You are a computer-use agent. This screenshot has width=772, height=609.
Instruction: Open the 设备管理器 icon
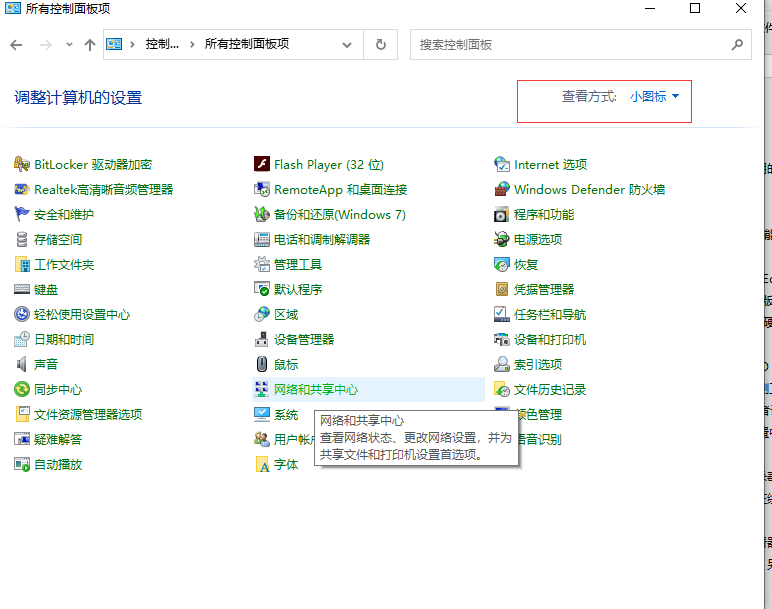[x=262, y=340]
